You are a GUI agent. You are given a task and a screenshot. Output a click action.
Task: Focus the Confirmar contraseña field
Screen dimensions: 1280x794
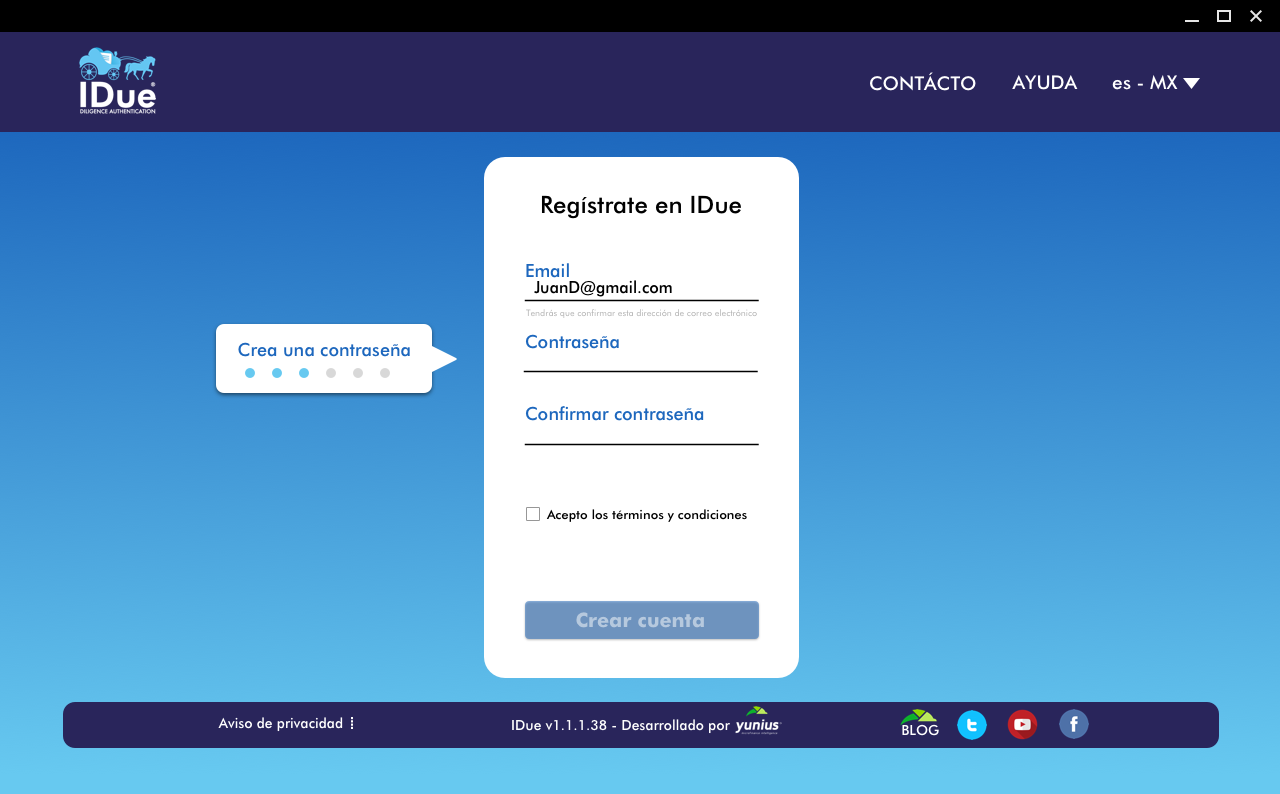tap(641, 433)
